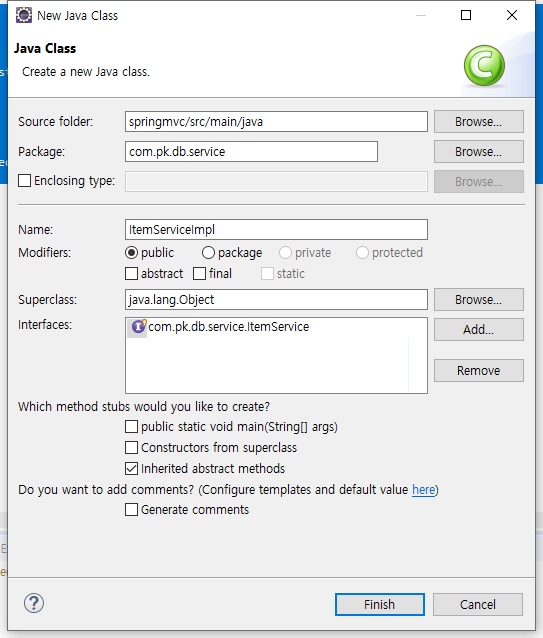Screen dimensions: 543x638
Task: Click the Name field containing ItemServiceImpl
Action: click(x=276, y=229)
